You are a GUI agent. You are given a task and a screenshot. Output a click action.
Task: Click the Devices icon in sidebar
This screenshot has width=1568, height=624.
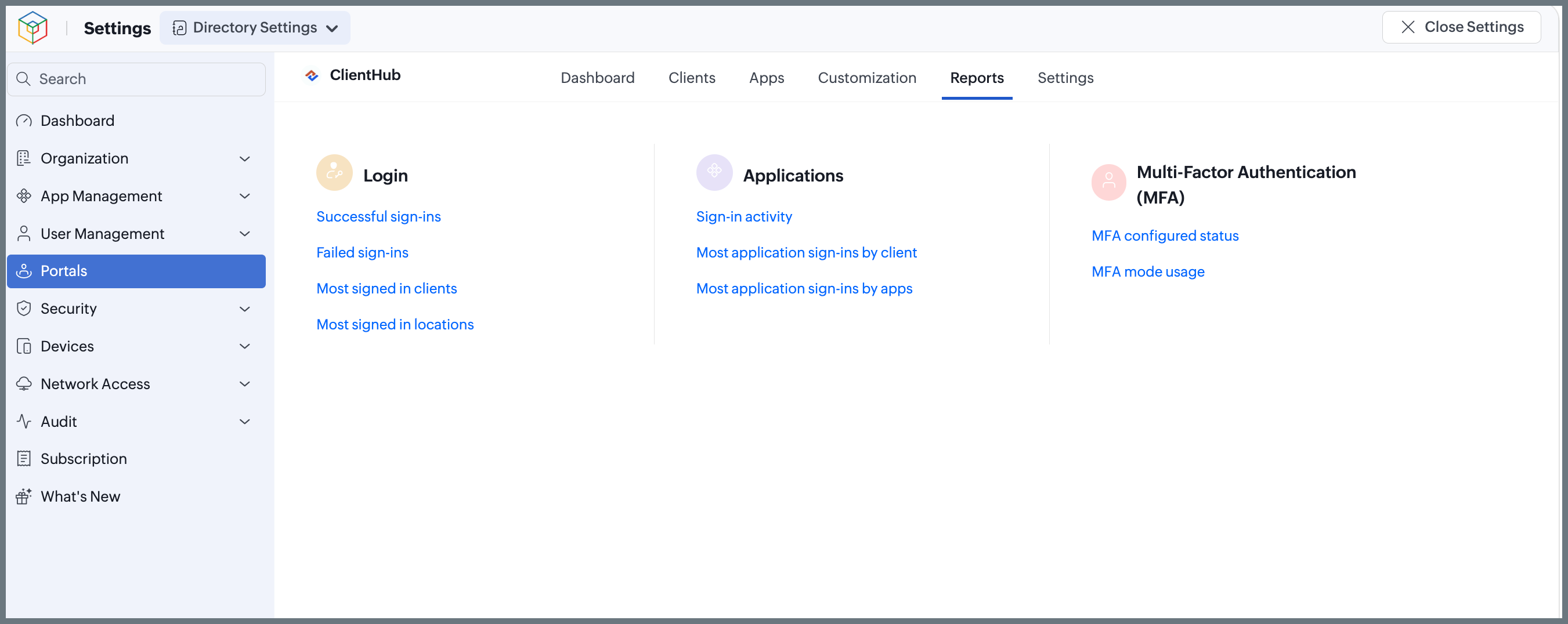pyautogui.click(x=24, y=347)
